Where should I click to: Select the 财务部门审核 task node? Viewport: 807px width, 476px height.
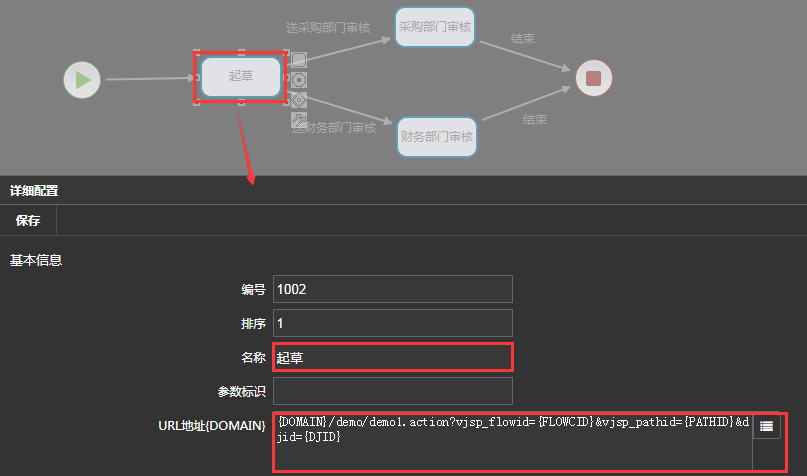coord(436,137)
